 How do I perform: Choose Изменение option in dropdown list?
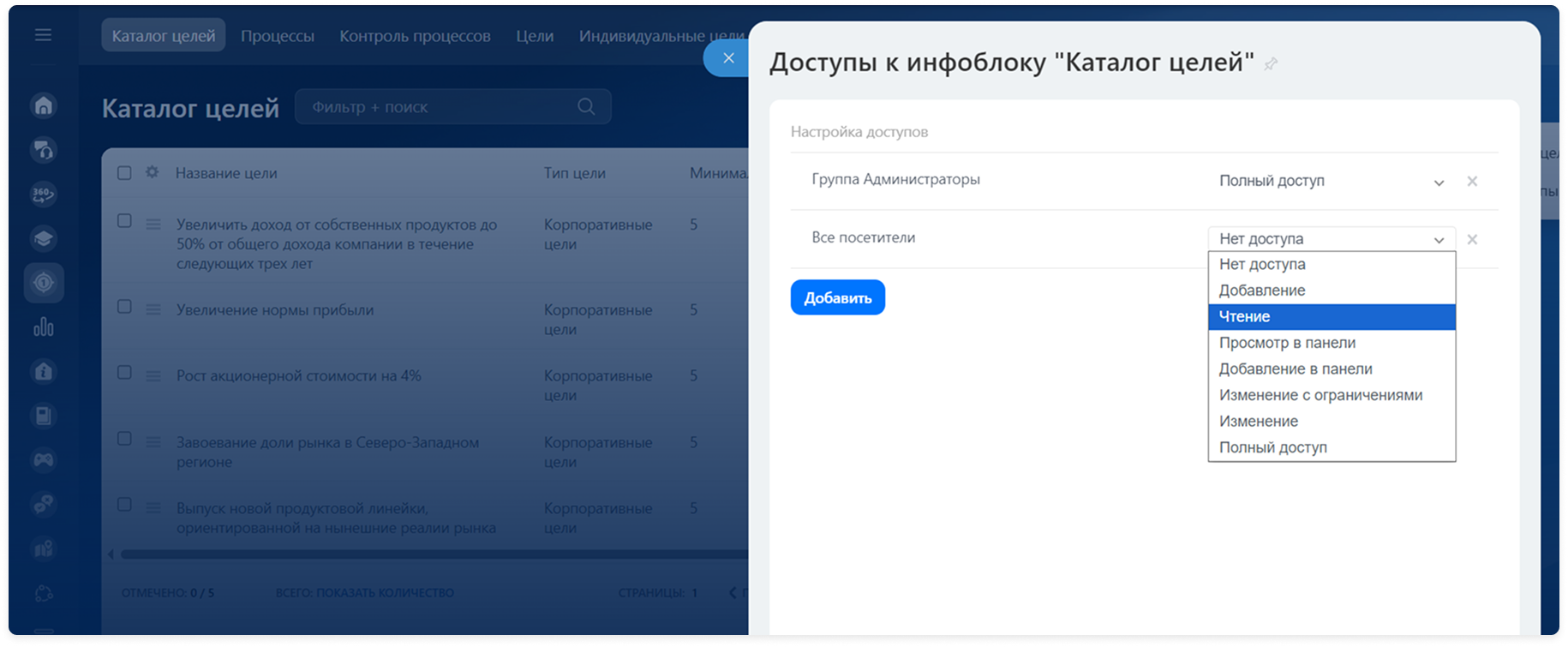pyautogui.click(x=1332, y=422)
